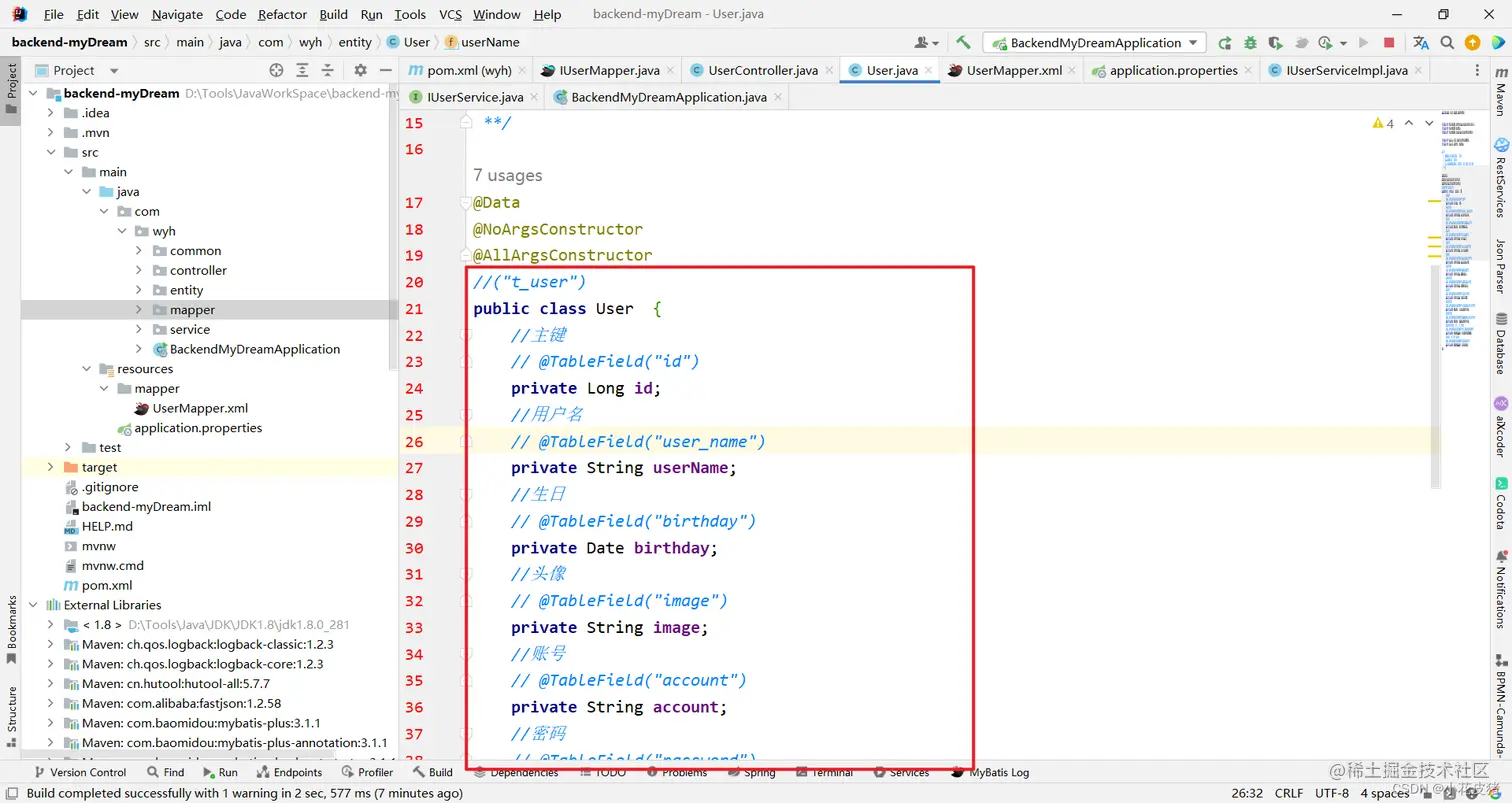
Task: Open the Notifications side panel
Action: pos(1500,591)
